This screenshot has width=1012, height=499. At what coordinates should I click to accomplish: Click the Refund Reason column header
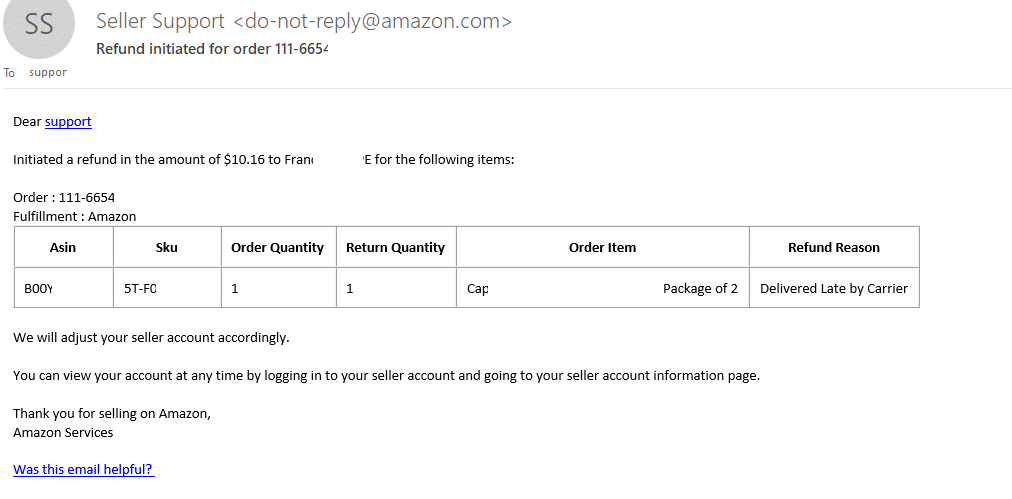[x=834, y=247]
